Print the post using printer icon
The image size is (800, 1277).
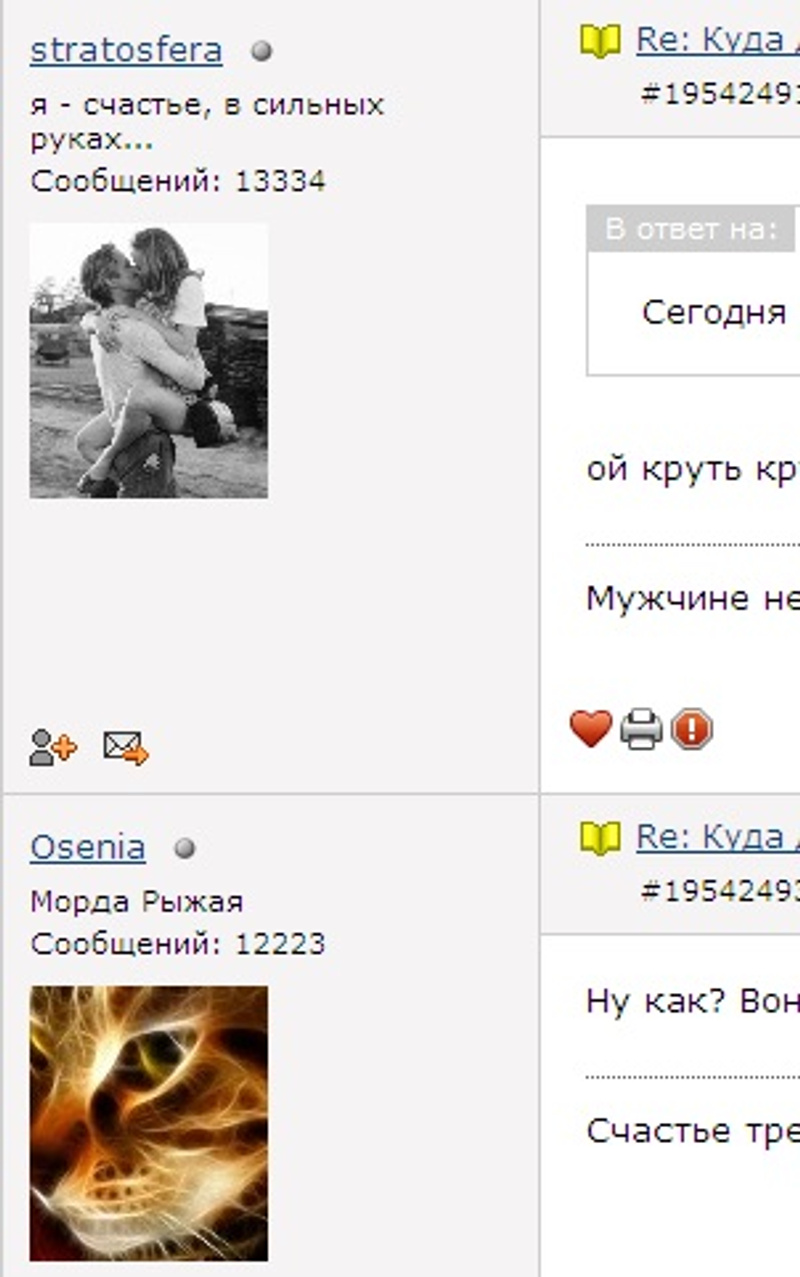pos(641,730)
